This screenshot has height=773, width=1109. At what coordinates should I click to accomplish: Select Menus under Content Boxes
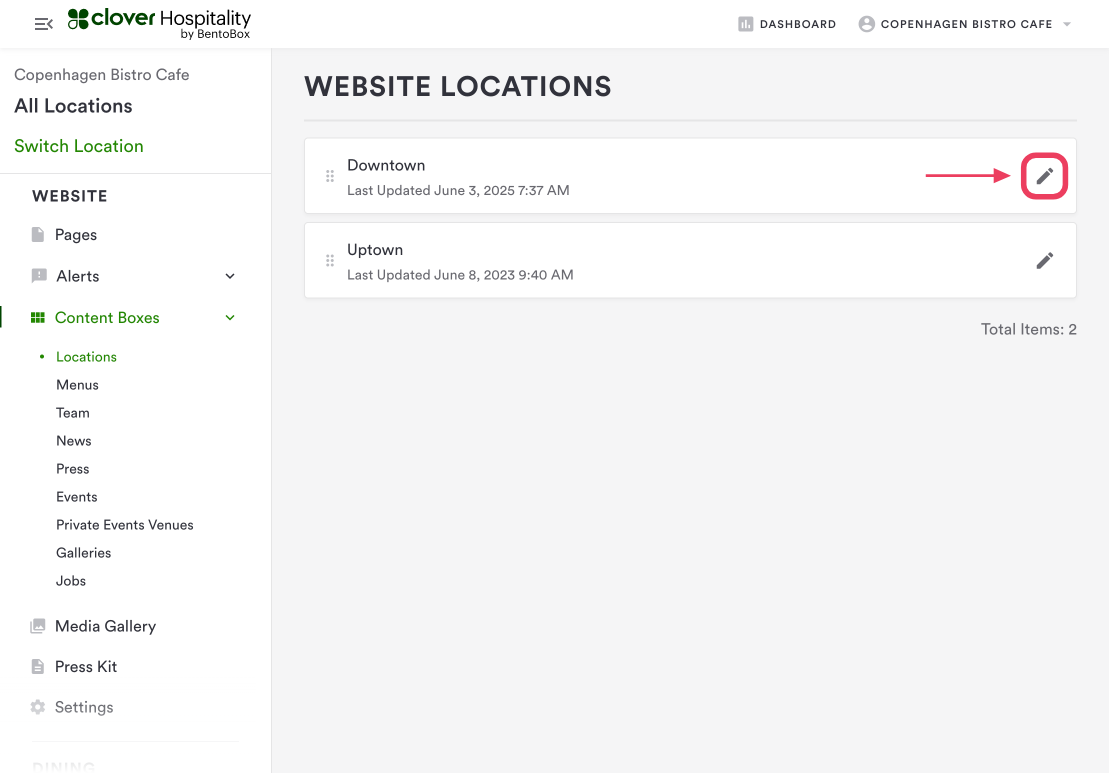pos(77,385)
